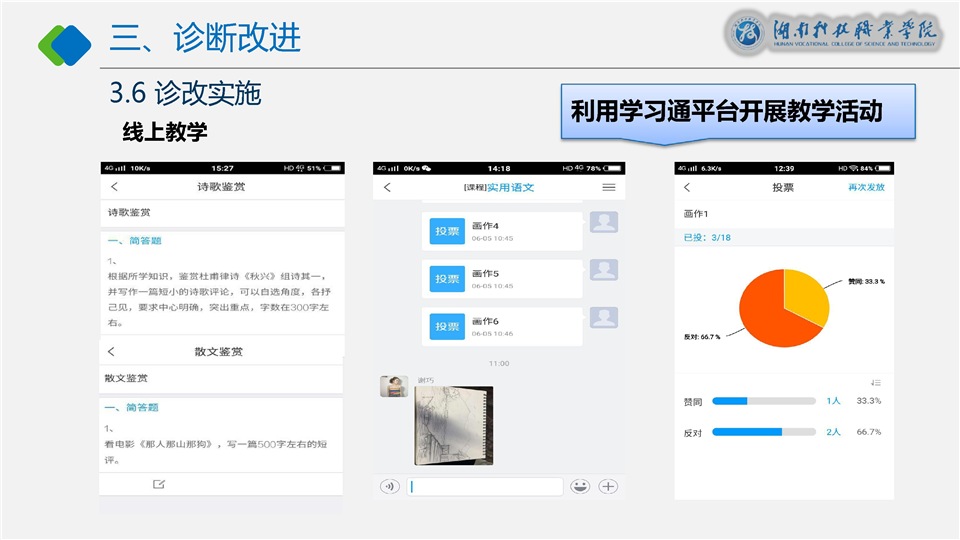Tap back arrow in 诗歌鉴赏 header
Viewport: 960px width, 540px height.
(x=114, y=187)
